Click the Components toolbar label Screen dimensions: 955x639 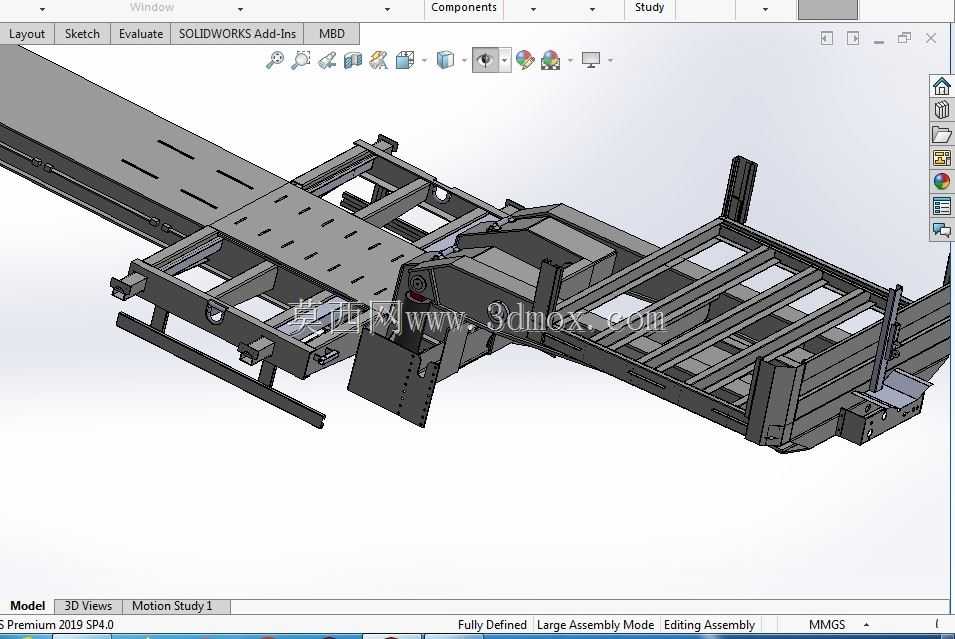pos(463,7)
